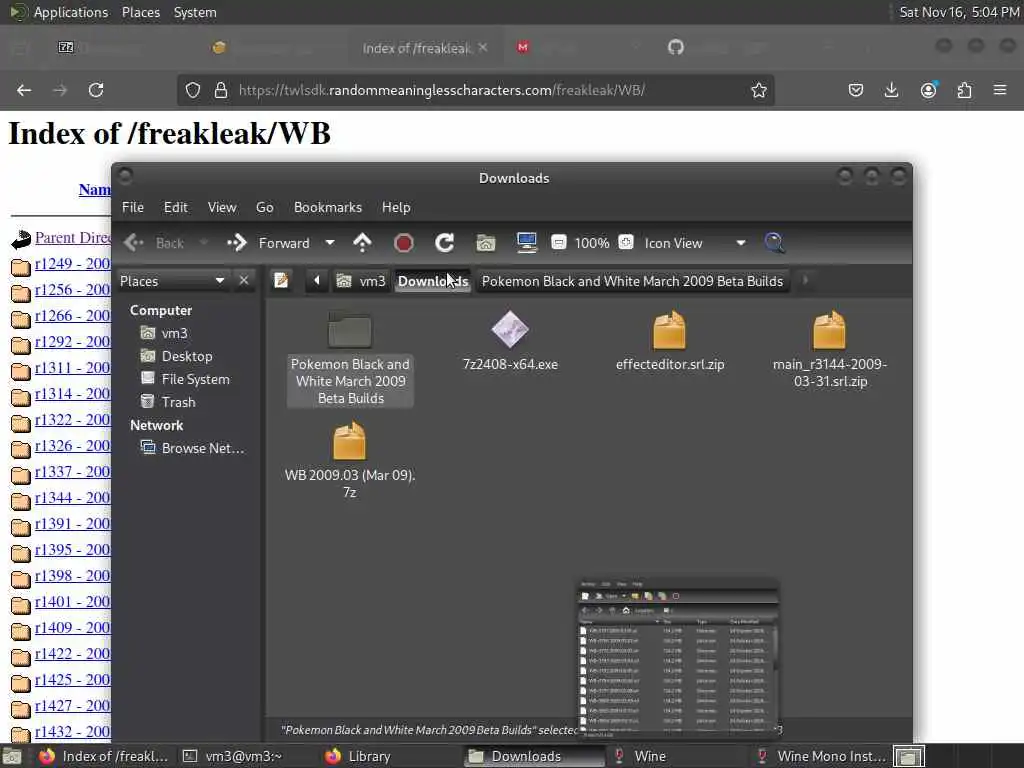This screenshot has width=1024, height=768.
Task: Click the Forward navigation button
Action: point(268,243)
